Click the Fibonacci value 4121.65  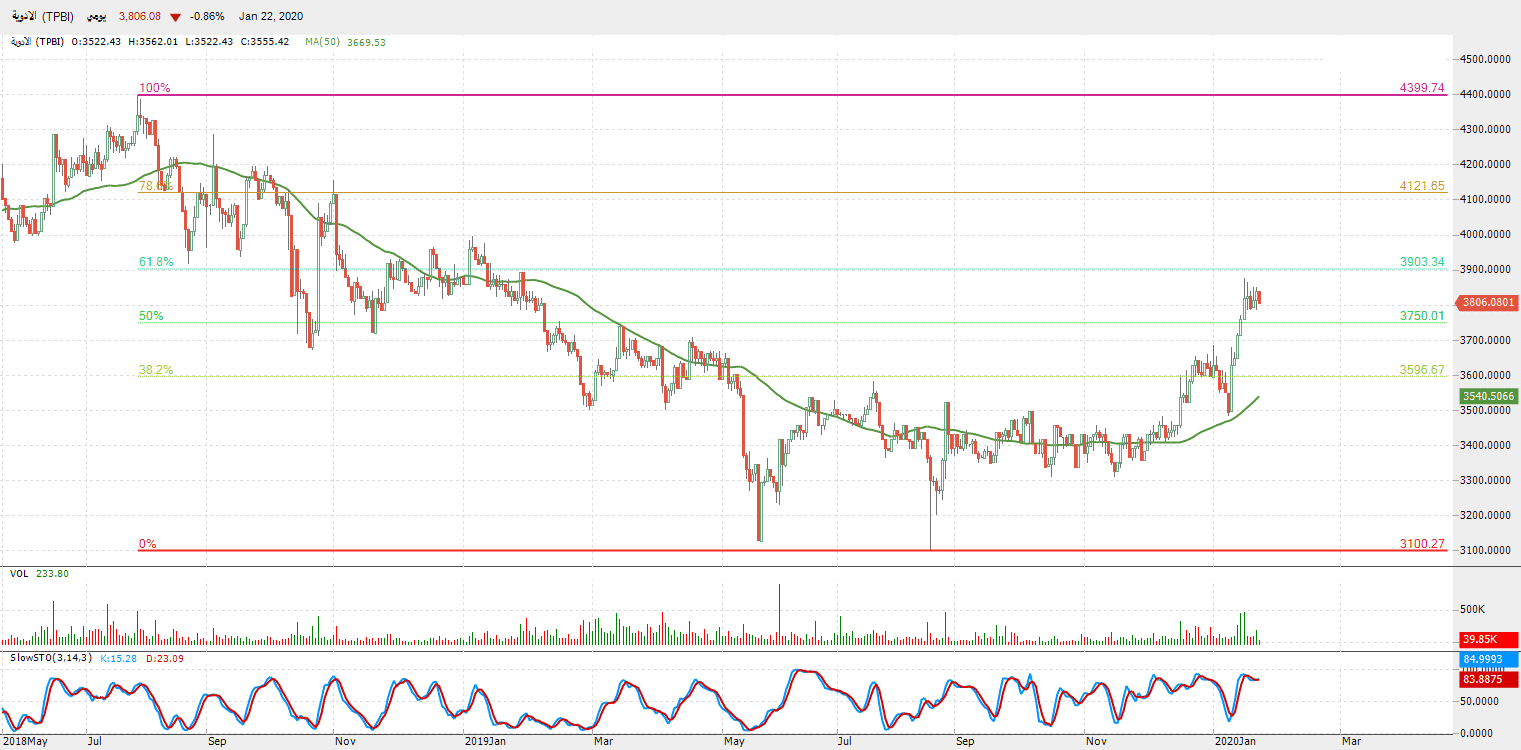point(1422,186)
